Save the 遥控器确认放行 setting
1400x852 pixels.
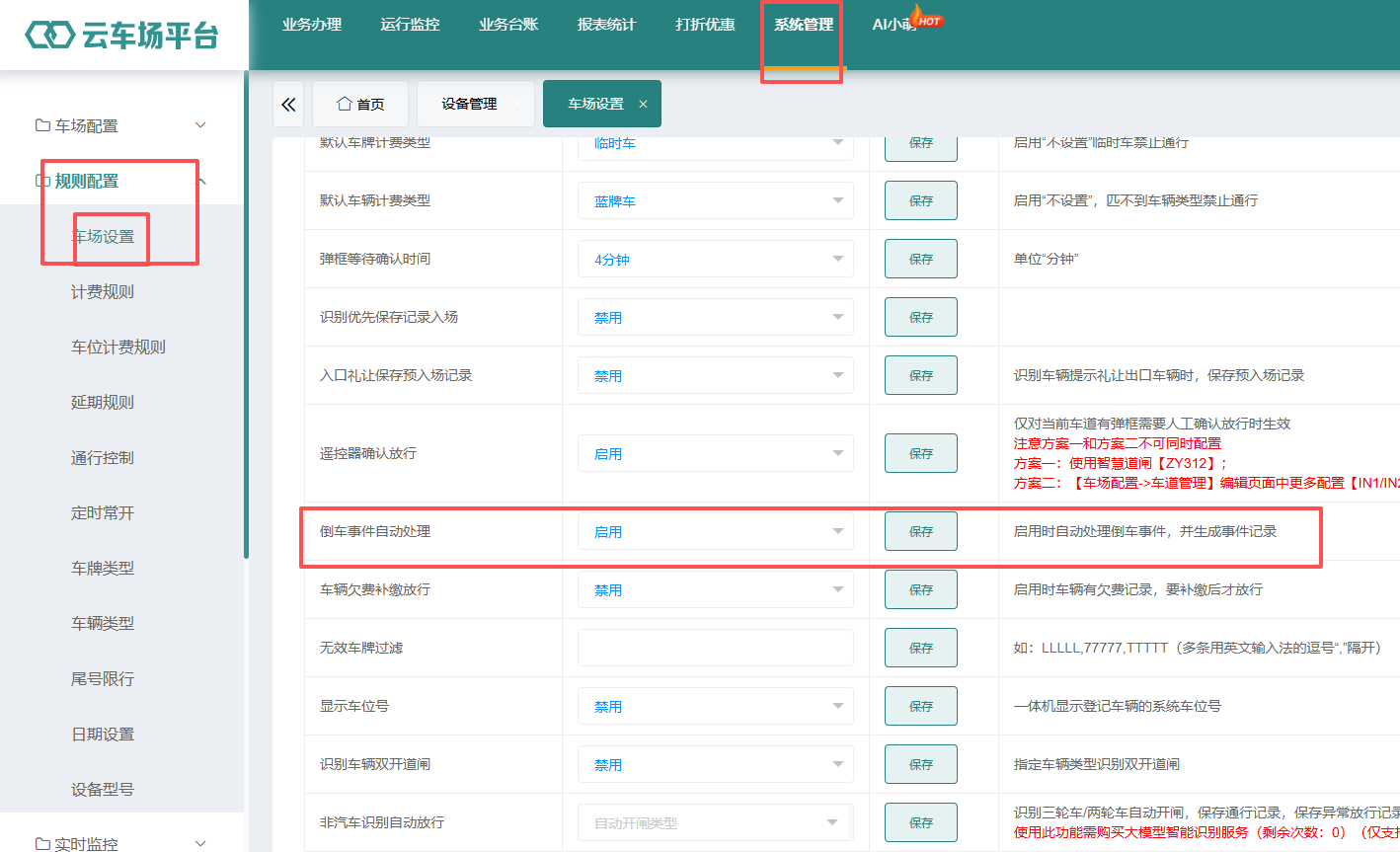921,453
